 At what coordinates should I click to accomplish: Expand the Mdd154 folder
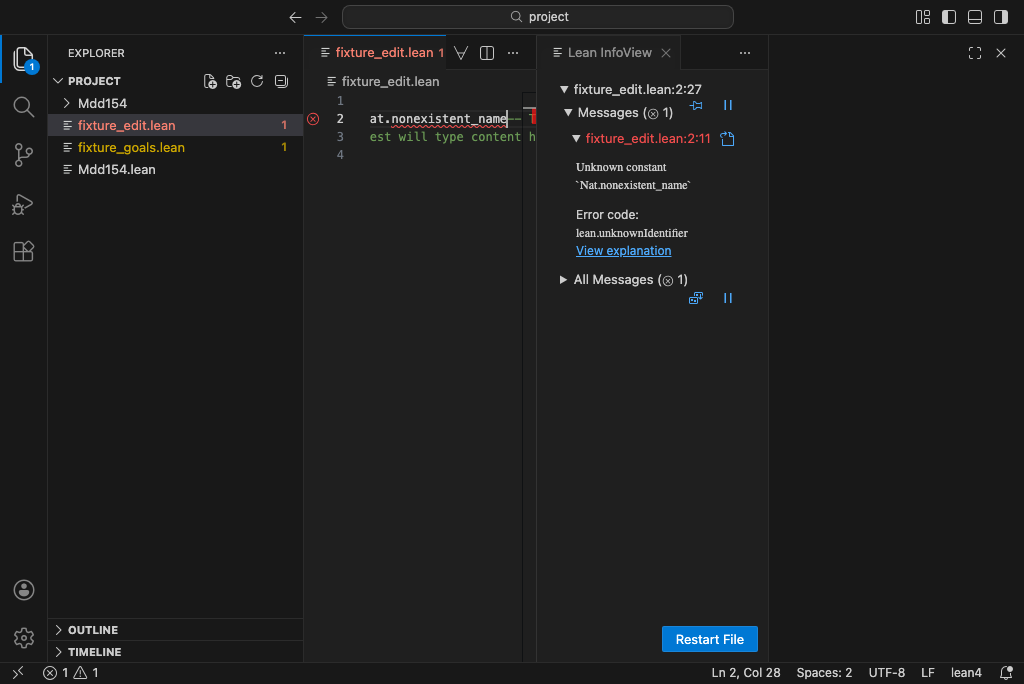pos(102,103)
